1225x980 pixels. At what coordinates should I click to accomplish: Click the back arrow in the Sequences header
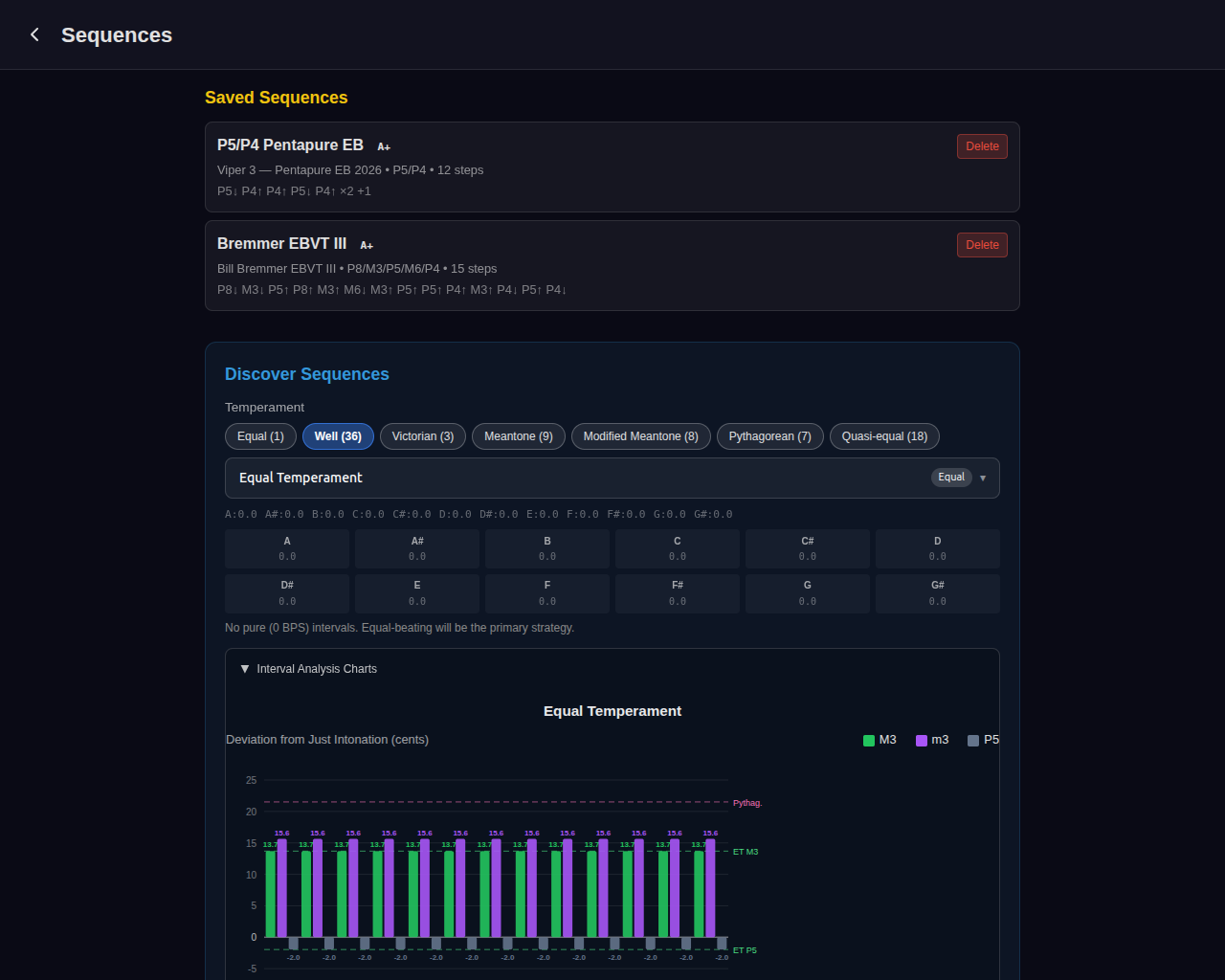pos(34,34)
